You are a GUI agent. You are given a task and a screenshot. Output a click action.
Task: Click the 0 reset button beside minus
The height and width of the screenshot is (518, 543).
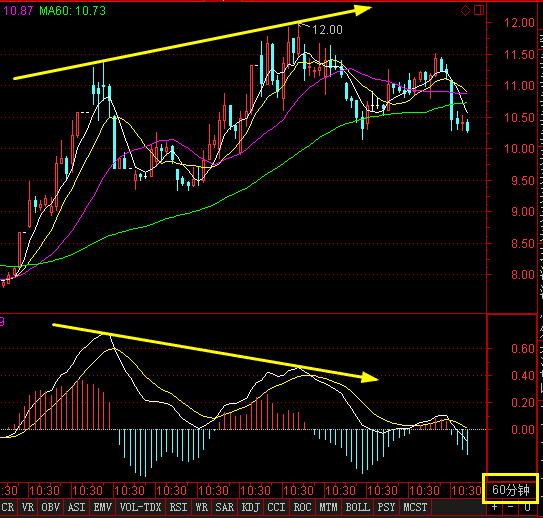pyautogui.click(x=527, y=508)
